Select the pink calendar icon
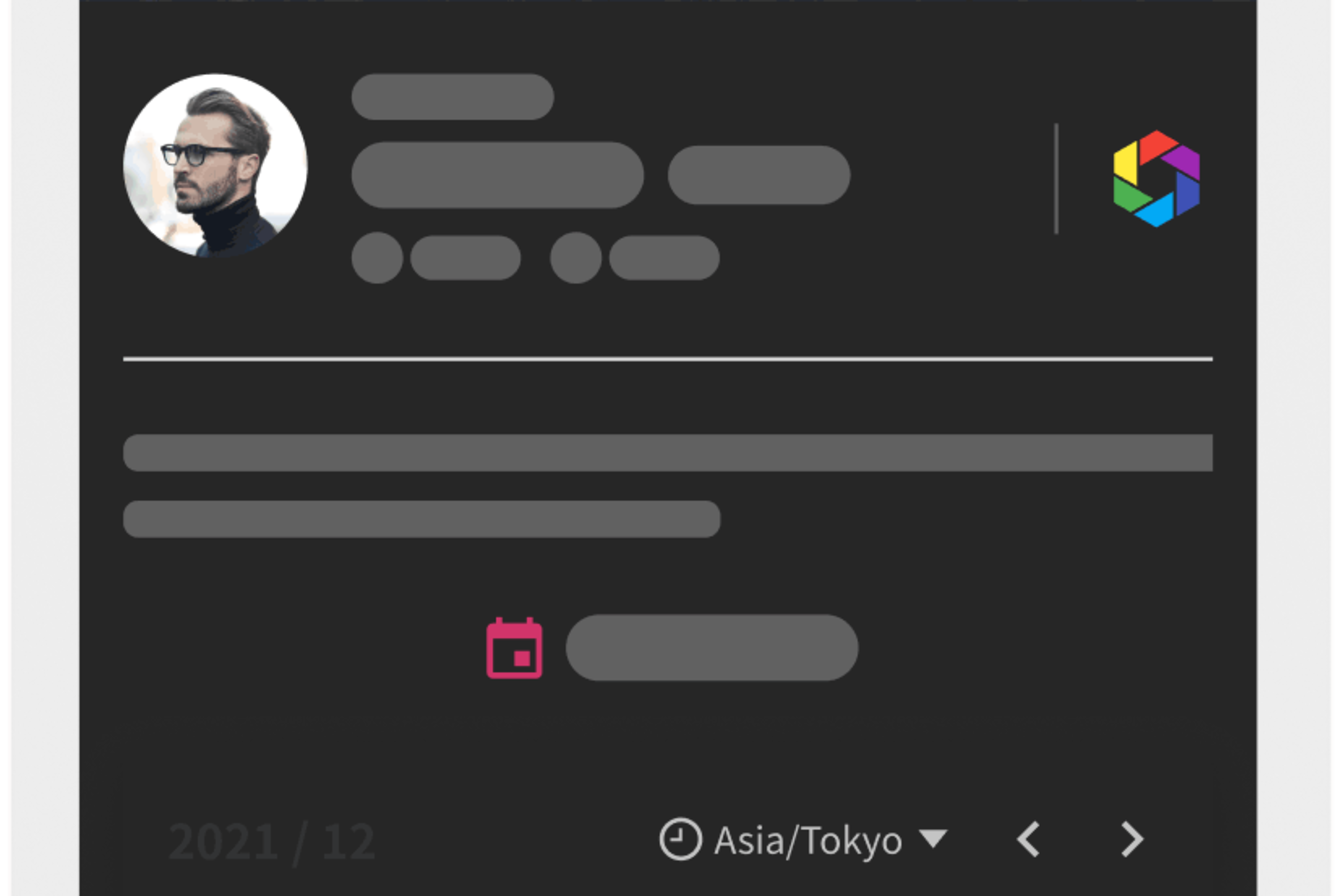The width and height of the screenshot is (1344, 896). (515, 648)
